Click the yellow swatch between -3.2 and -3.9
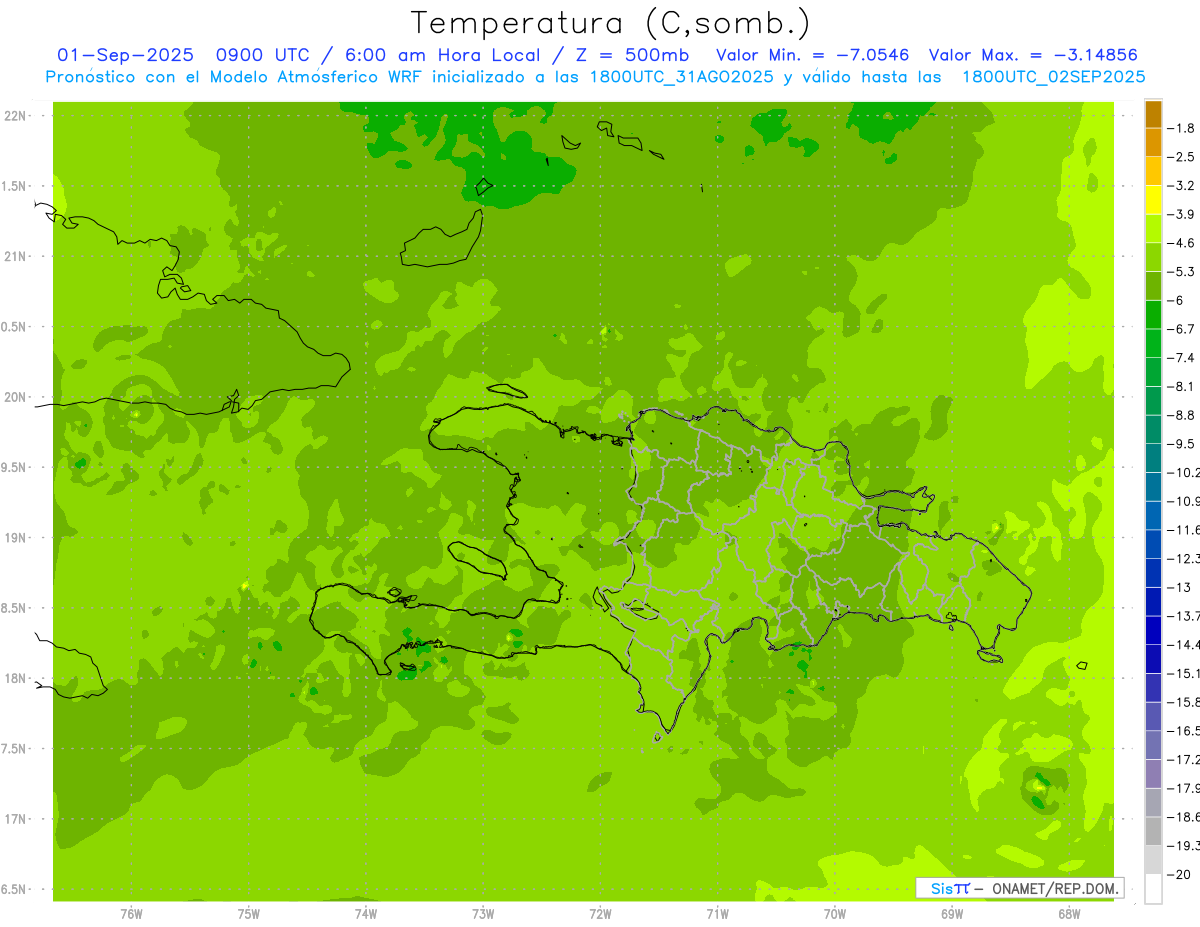Screen dimensions: 1200x927 tap(1153, 200)
